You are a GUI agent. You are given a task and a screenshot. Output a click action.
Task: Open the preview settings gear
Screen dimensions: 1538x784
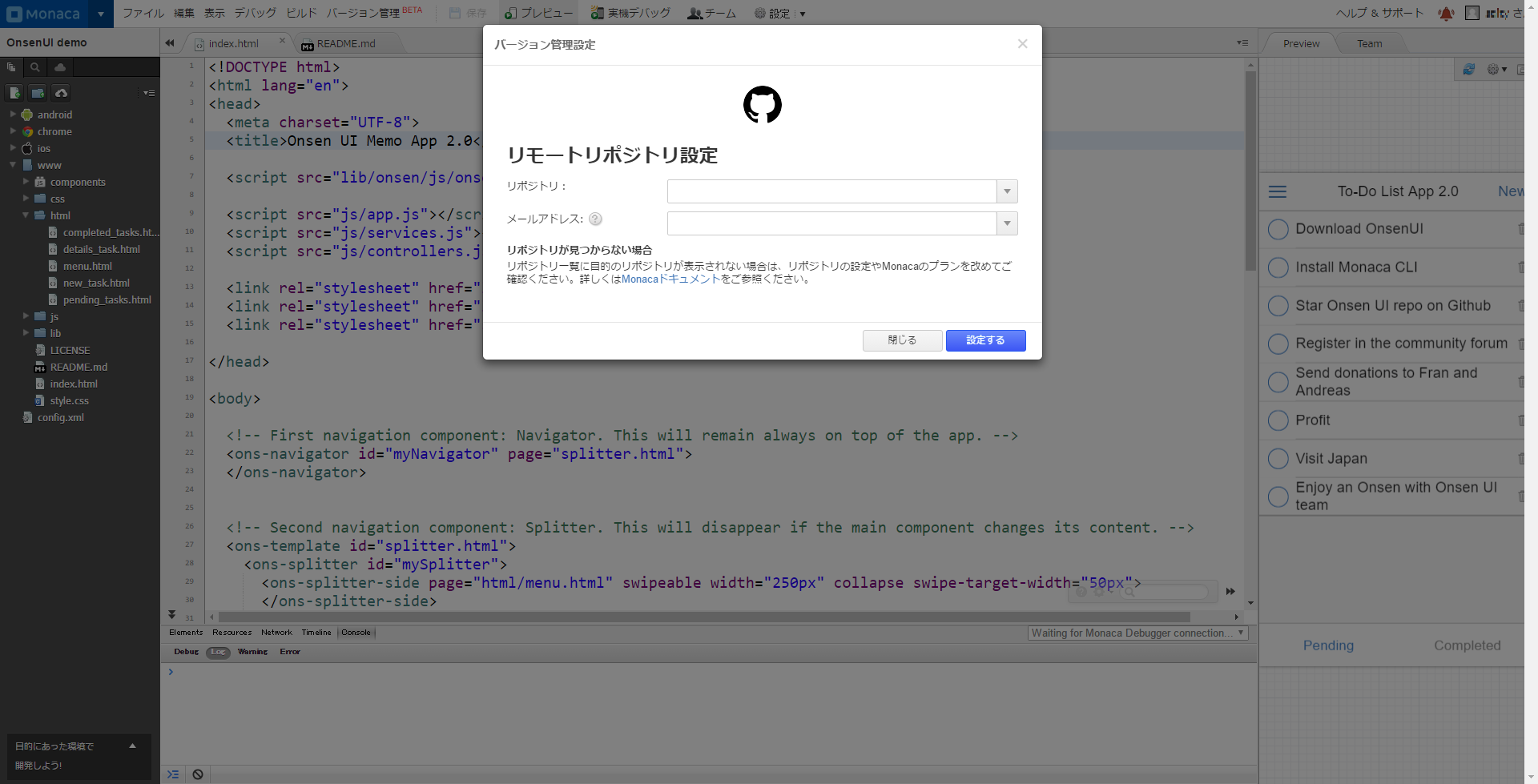[1496, 70]
